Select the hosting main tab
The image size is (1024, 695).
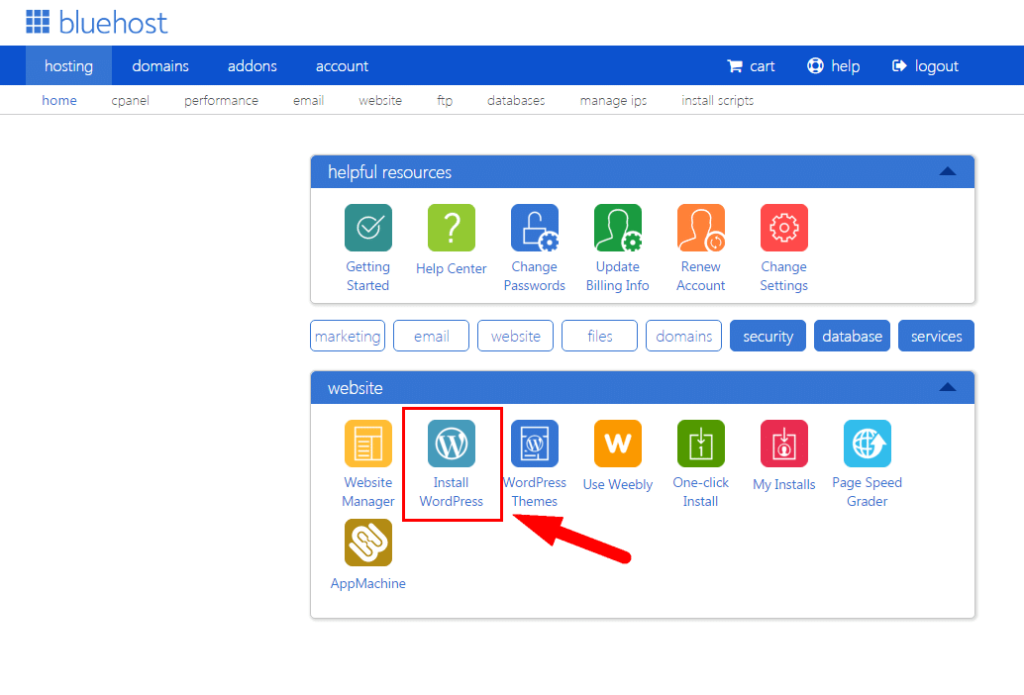pos(69,66)
